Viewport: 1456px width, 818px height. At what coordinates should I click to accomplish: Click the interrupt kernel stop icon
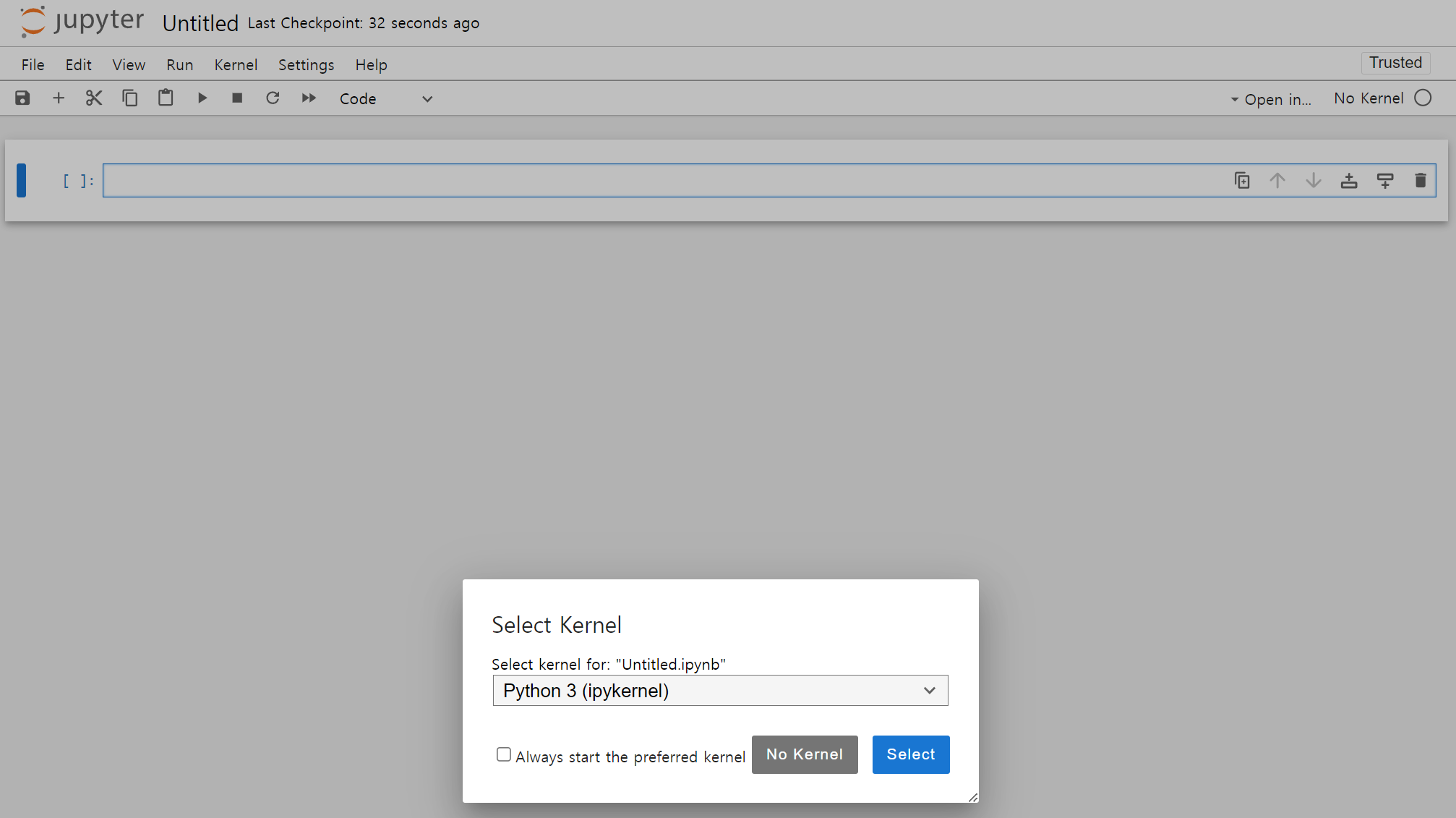(x=237, y=98)
